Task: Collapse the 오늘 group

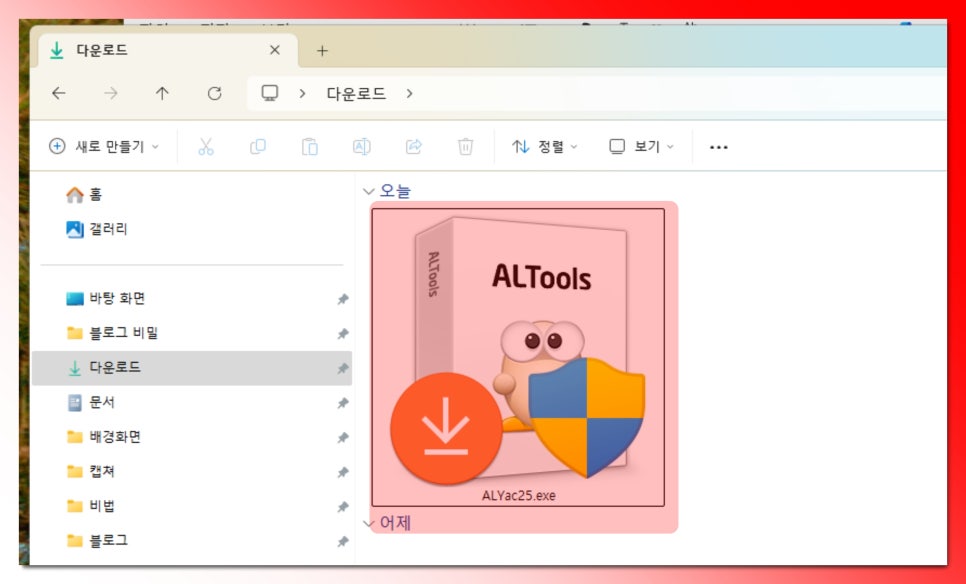Action: coord(369,192)
